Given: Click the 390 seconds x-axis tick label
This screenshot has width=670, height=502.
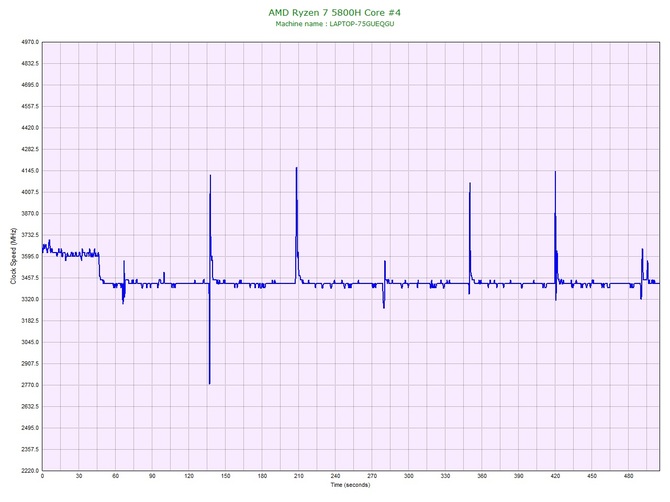Looking at the screenshot, I should [x=519, y=476].
